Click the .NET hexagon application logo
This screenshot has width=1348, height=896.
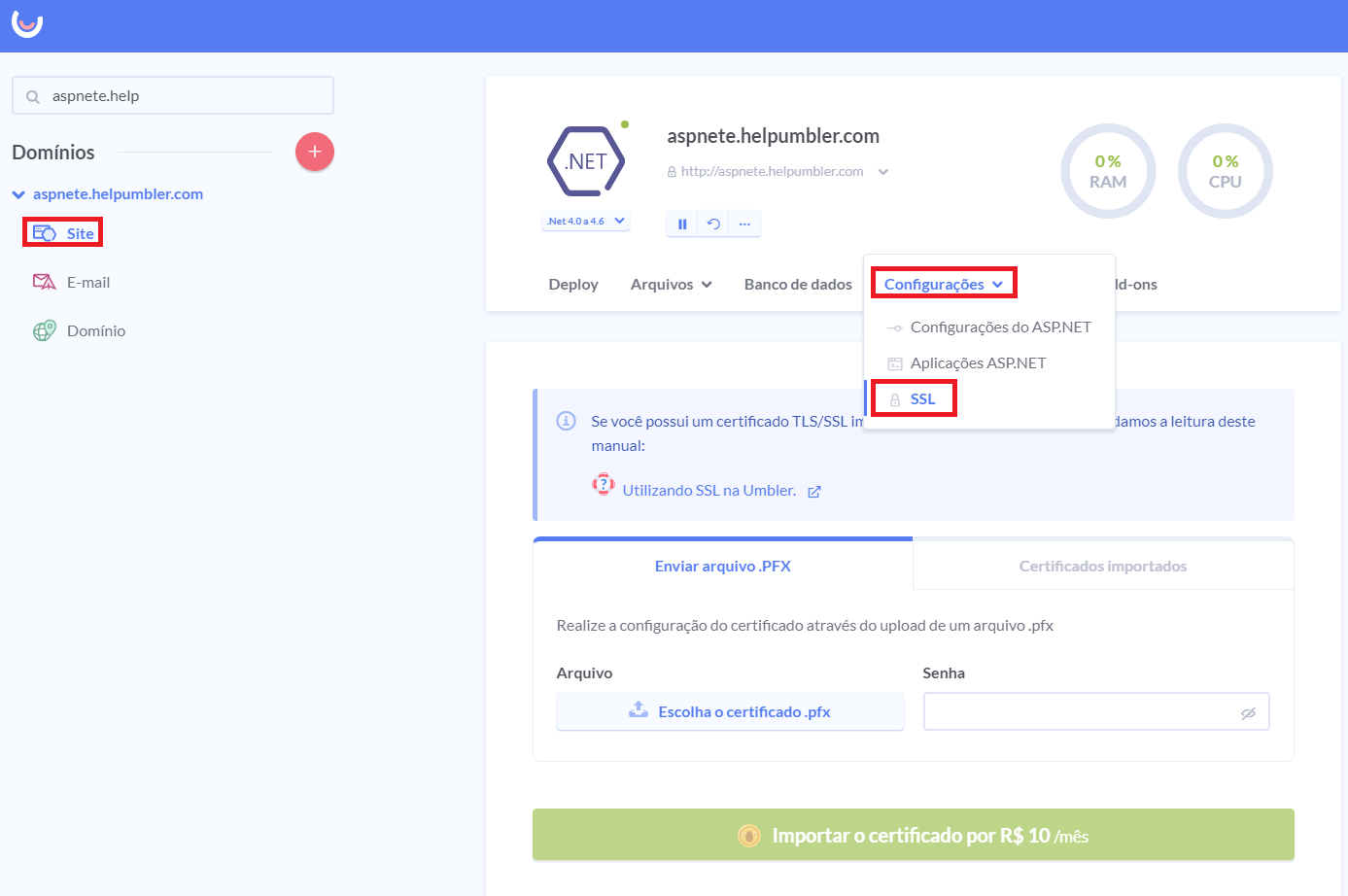coord(586,161)
